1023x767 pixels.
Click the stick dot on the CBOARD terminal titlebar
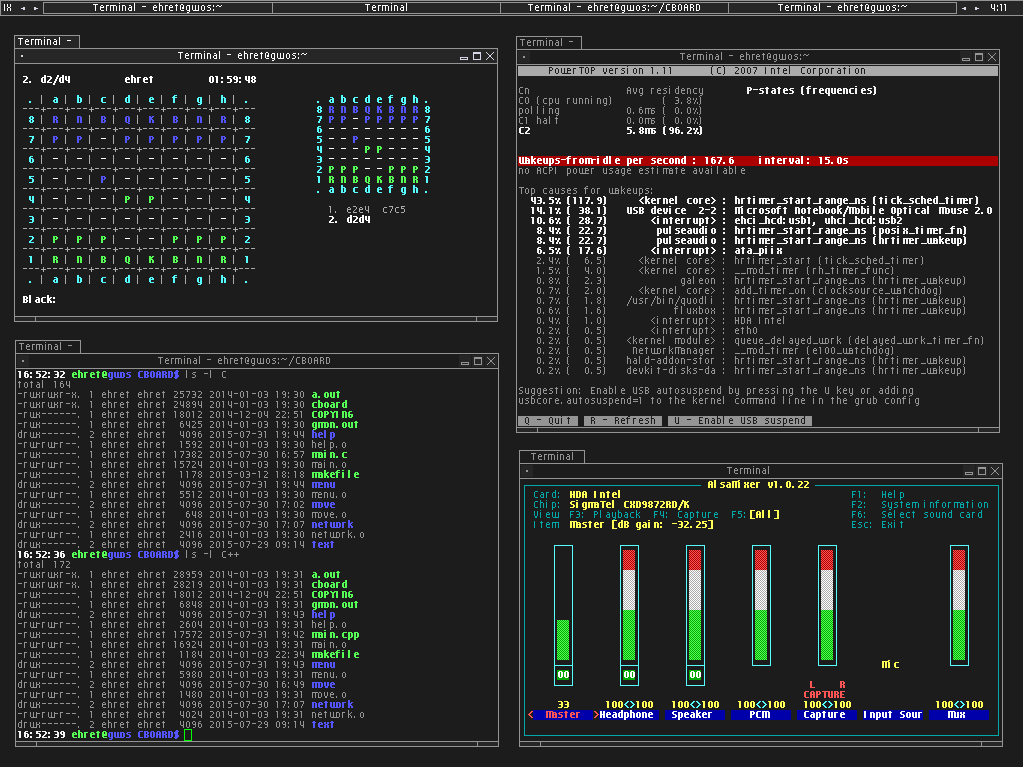22,361
